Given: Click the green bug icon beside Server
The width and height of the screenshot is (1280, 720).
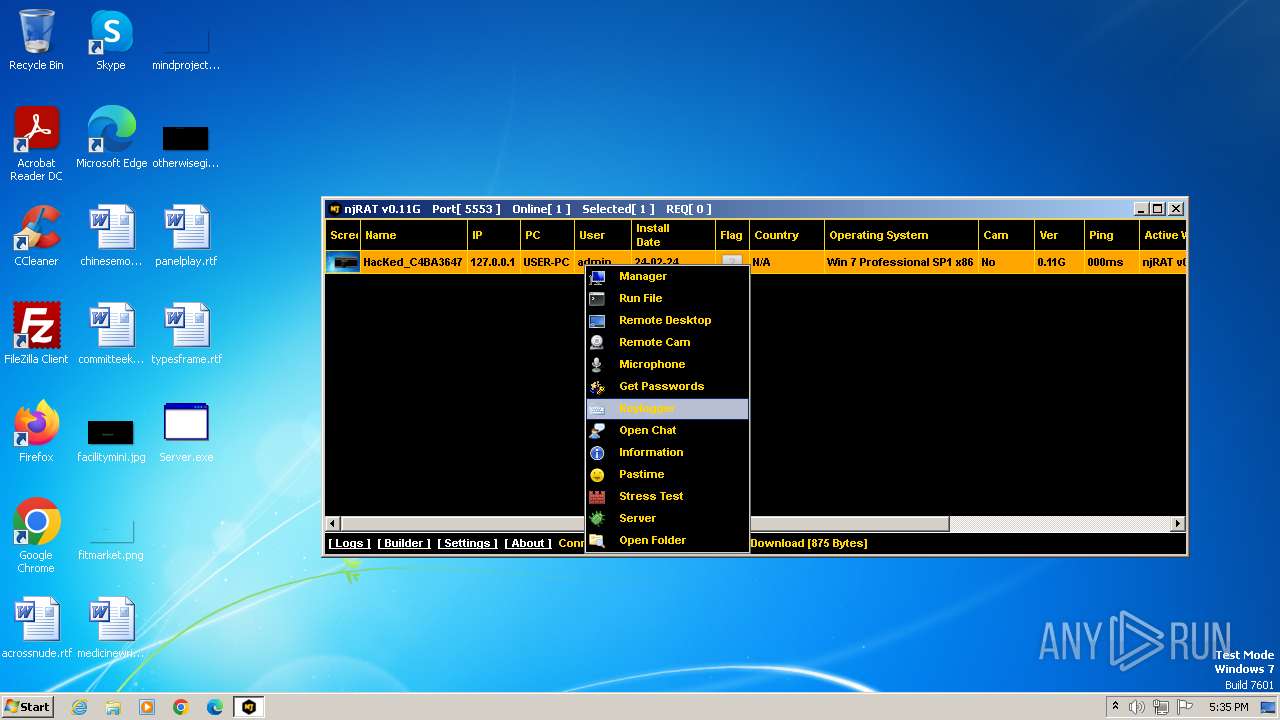Looking at the screenshot, I should (597, 518).
